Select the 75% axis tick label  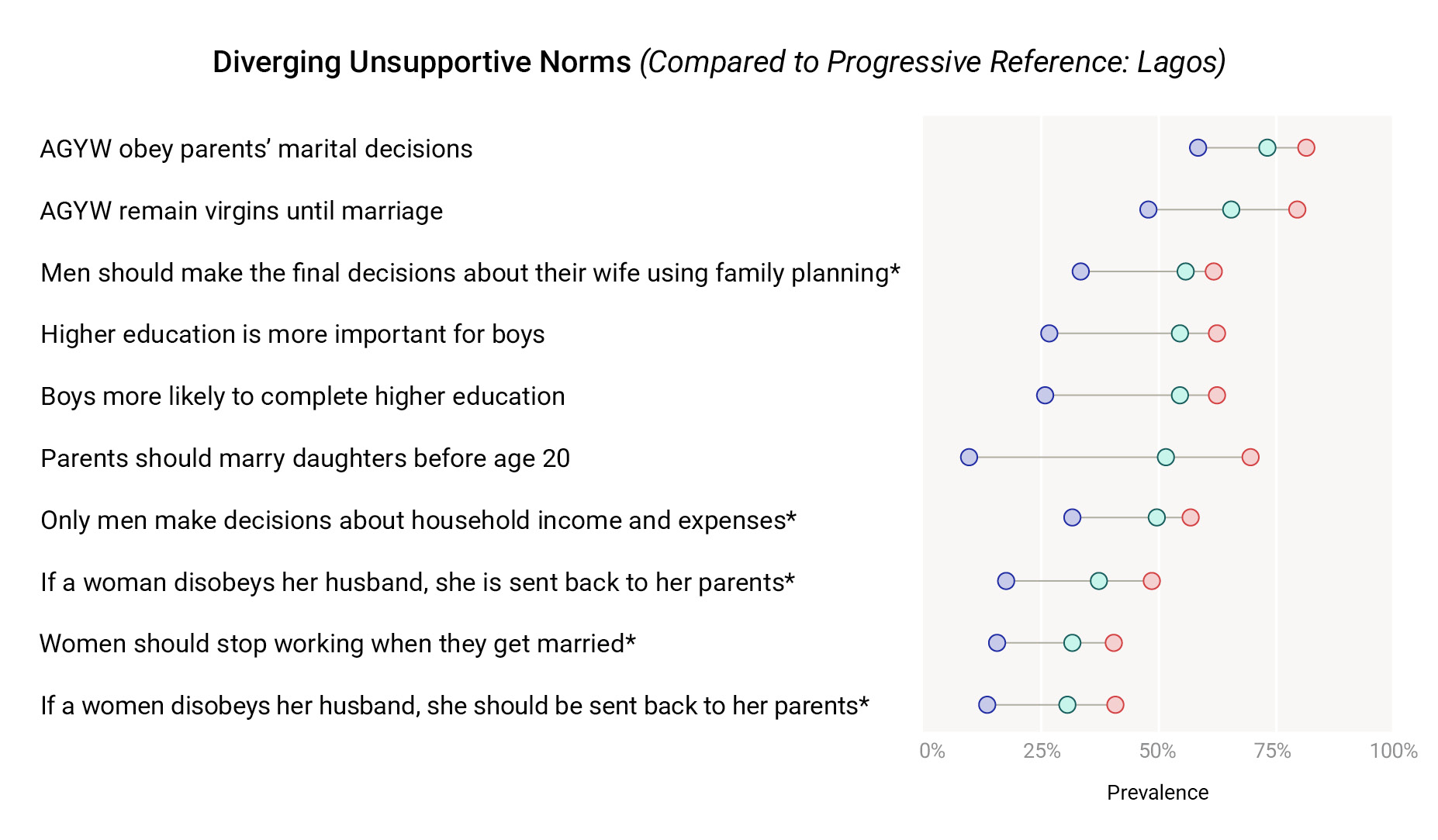click(x=1273, y=751)
